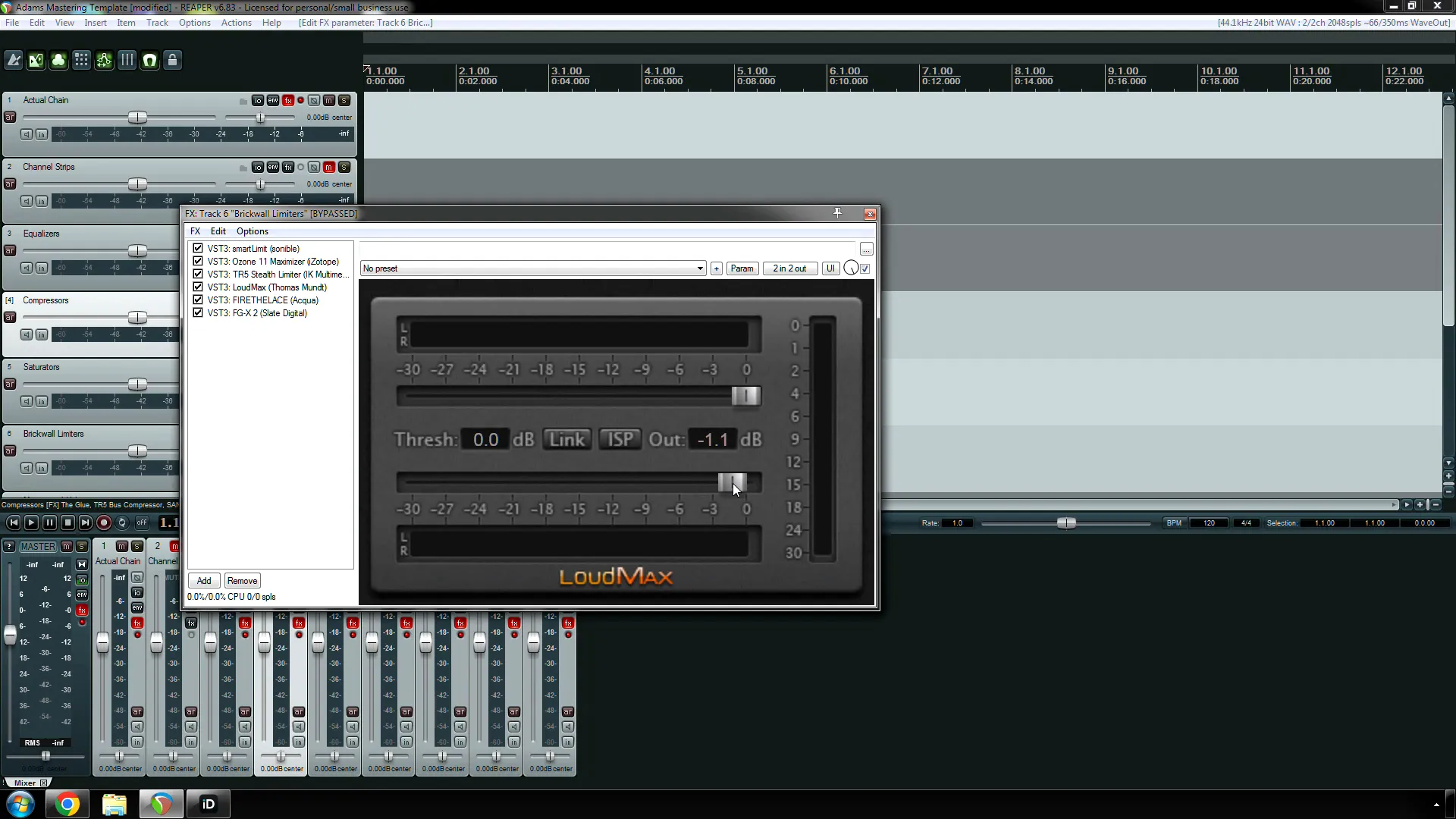
Task: Click plus button next to preset dropdown
Action: point(716,268)
